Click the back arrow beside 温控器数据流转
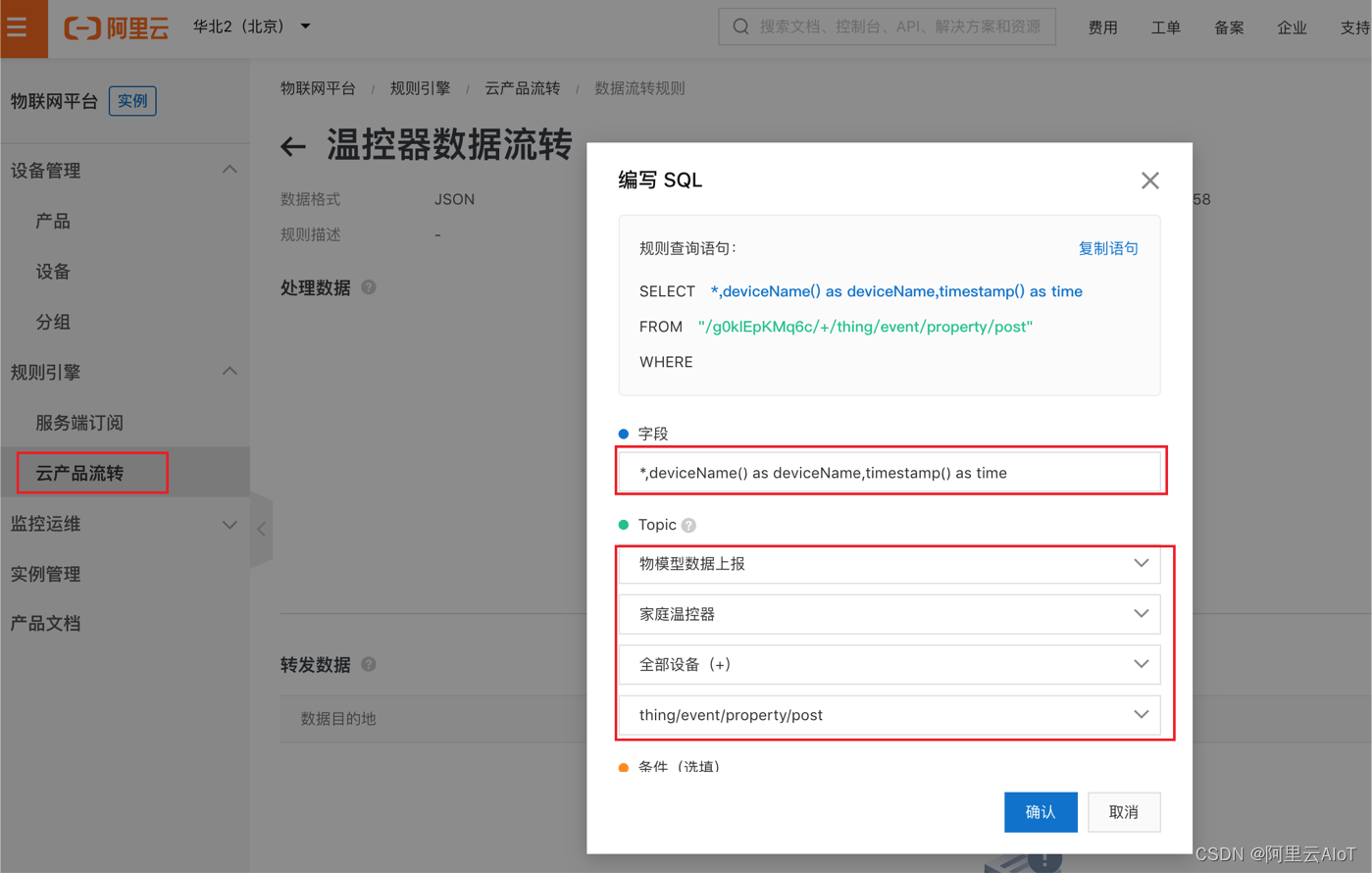 pyautogui.click(x=293, y=147)
